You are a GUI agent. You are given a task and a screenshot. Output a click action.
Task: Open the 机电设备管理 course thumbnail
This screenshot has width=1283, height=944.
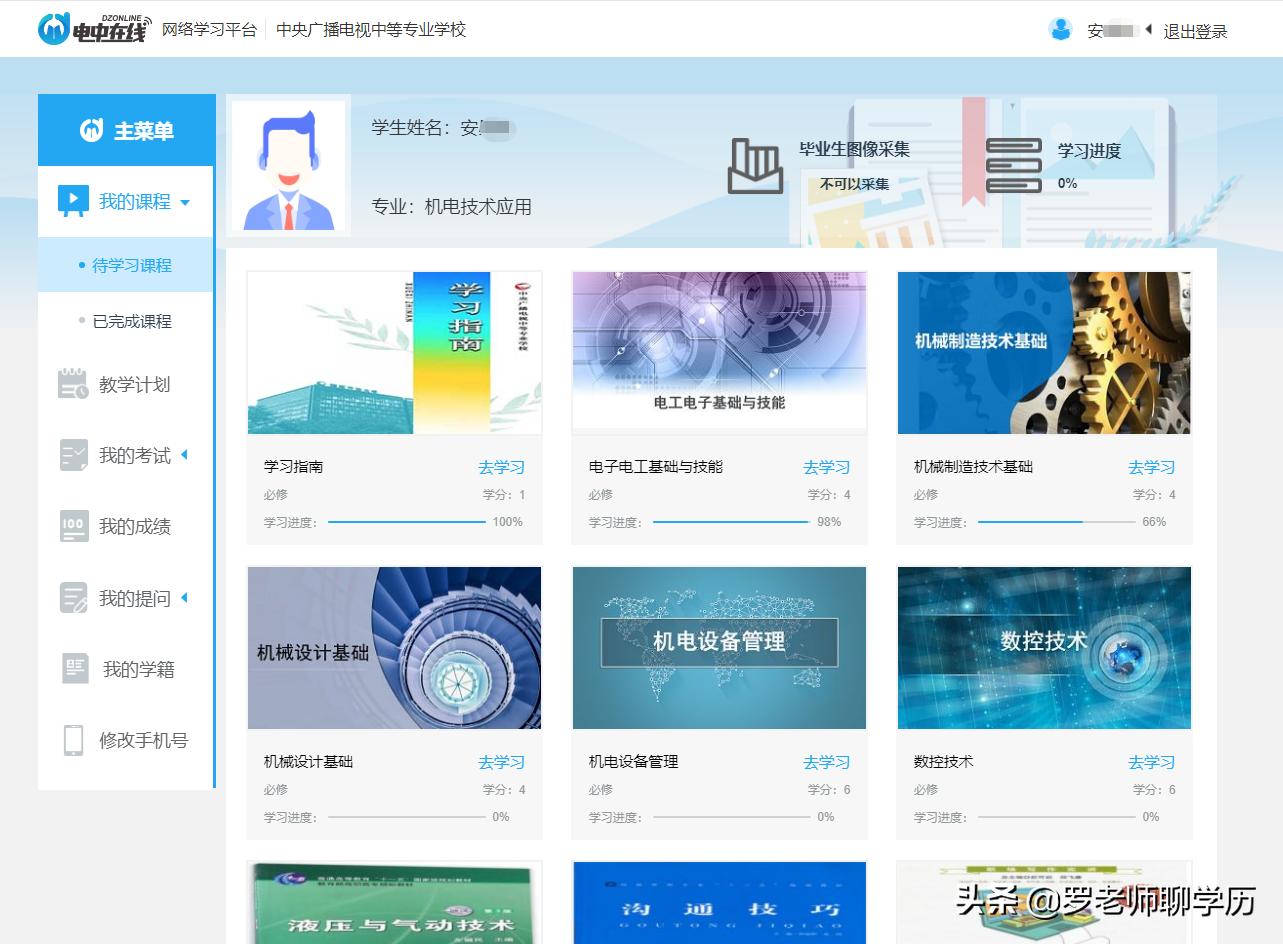click(719, 647)
